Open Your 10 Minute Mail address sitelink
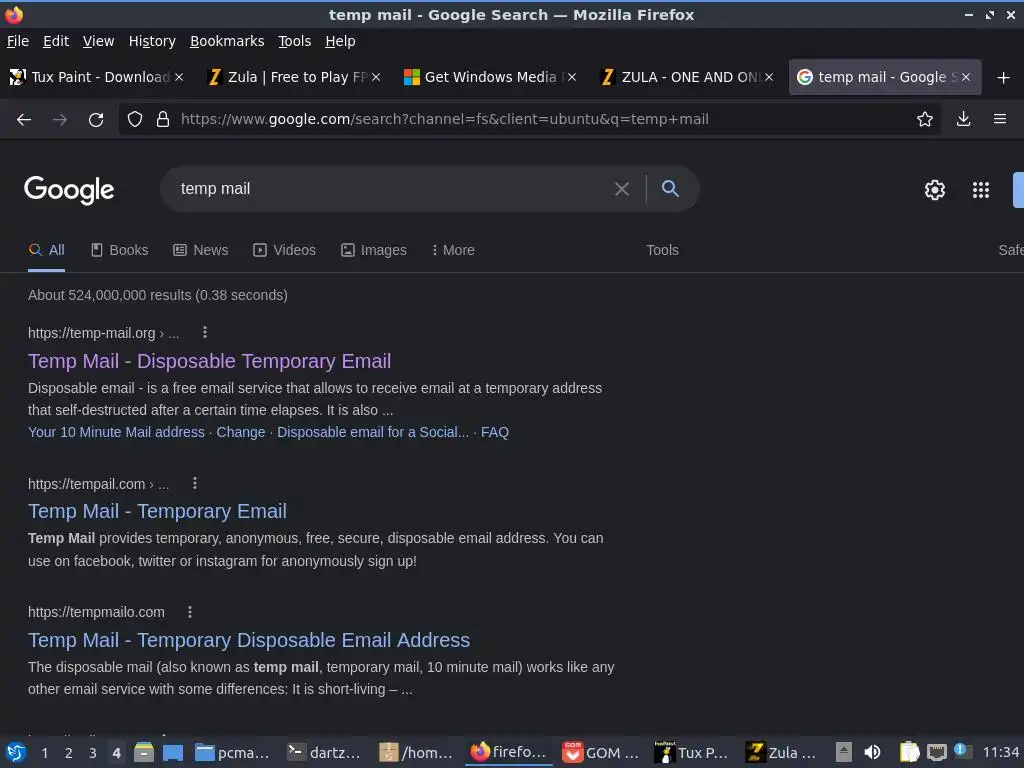Image resolution: width=1024 pixels, height=768 pixels. pyautogui.click(x=116, y=432)
